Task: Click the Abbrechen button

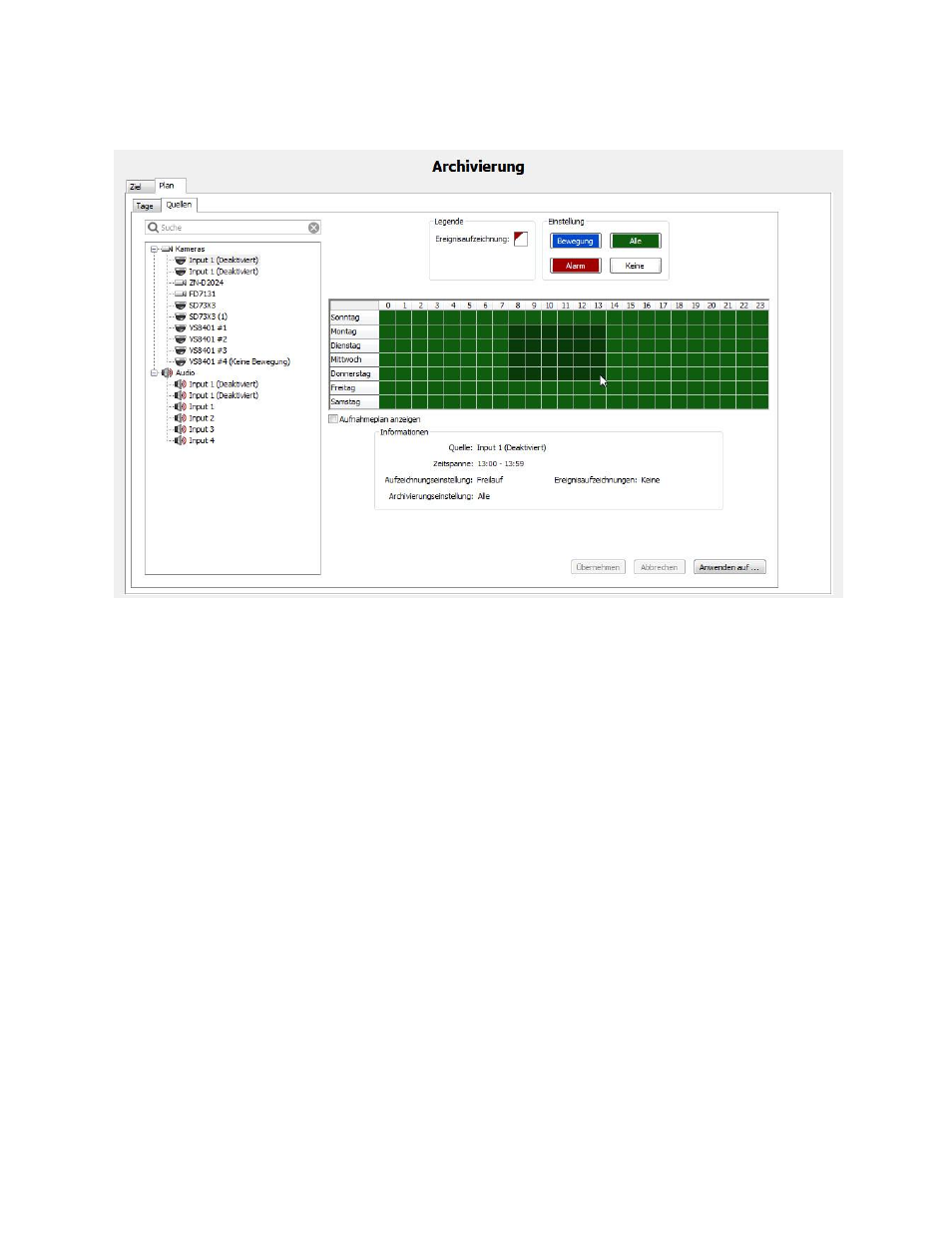Action: [x=659, y=567]
